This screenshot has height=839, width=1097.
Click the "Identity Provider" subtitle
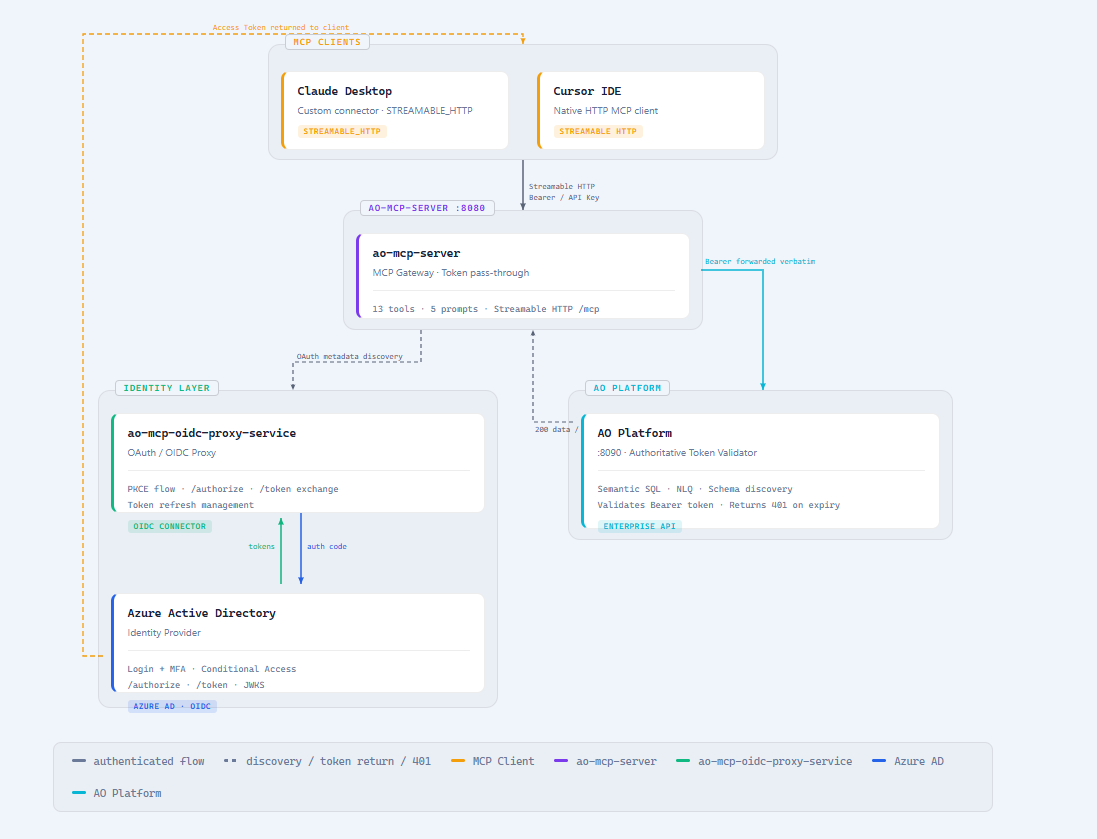coord(164,633)
